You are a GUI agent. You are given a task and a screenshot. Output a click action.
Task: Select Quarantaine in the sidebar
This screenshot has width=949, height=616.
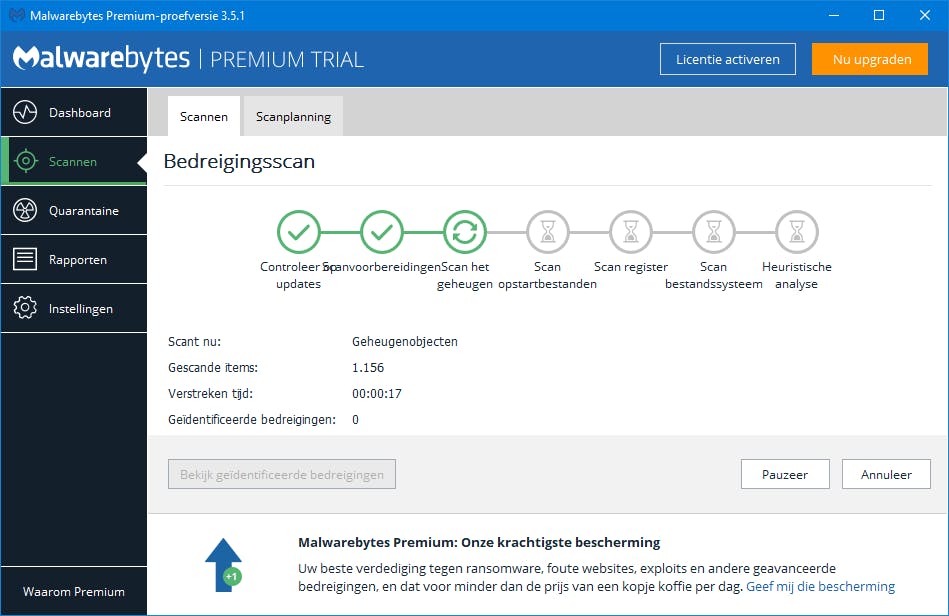tap(74, 211)
